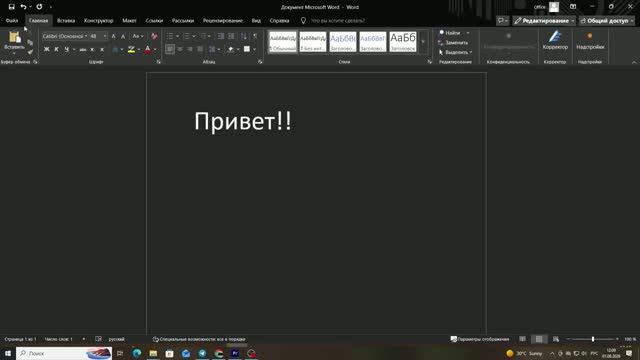This screenshot has height=360, width=640.
Task: Open the Corrector (Корректор) tool
Action: [555, 40]
